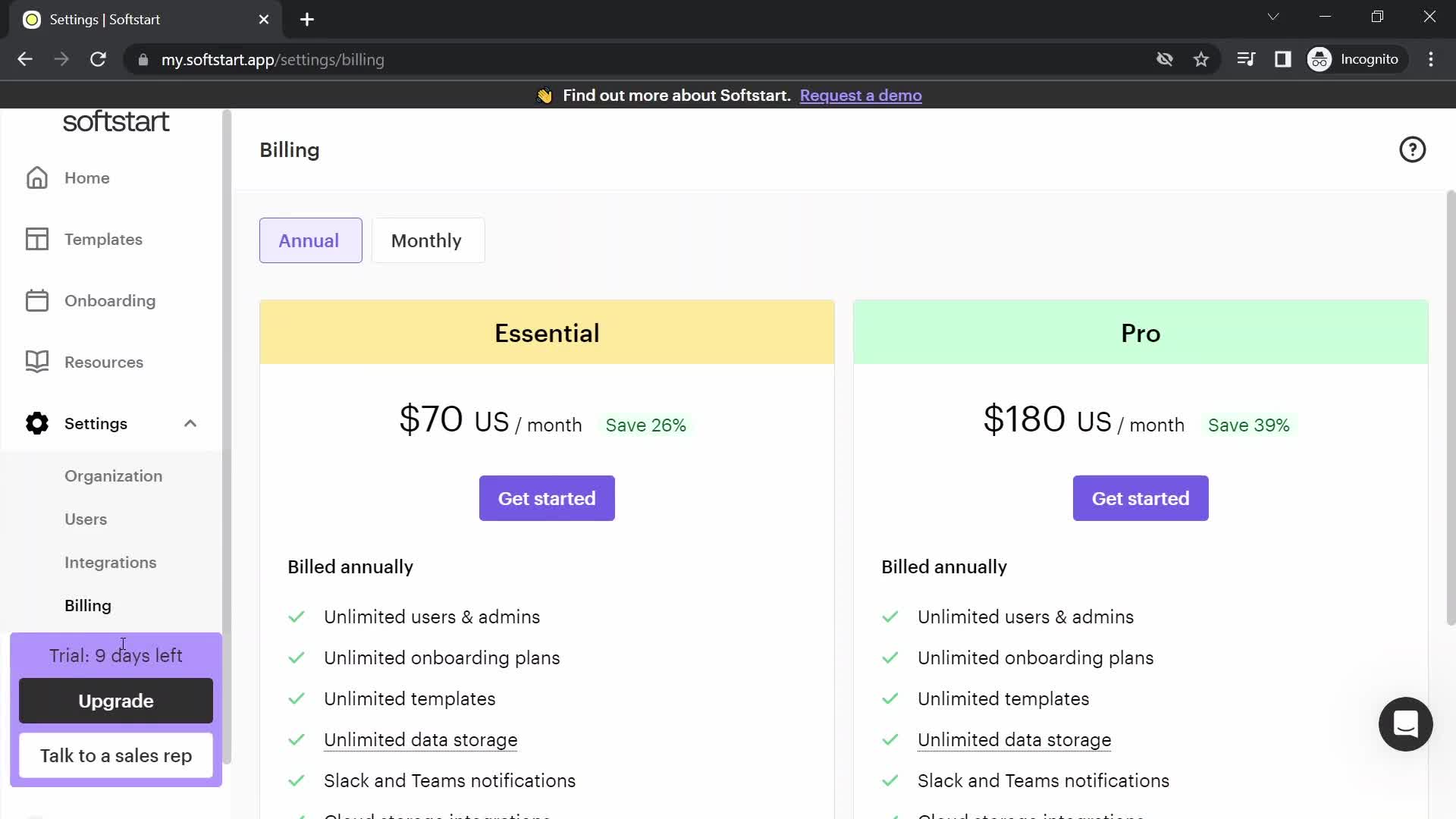Screen dimensions: 1456x819
Task: Click the browser forward arrow
Action: [x=61, y=59]
